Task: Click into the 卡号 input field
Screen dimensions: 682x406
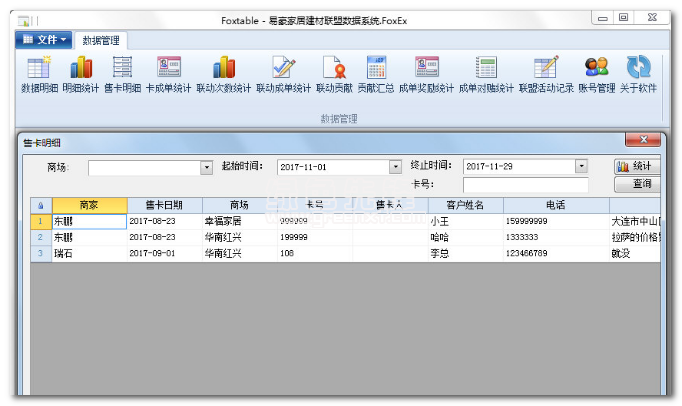Action: coord(525,185)
